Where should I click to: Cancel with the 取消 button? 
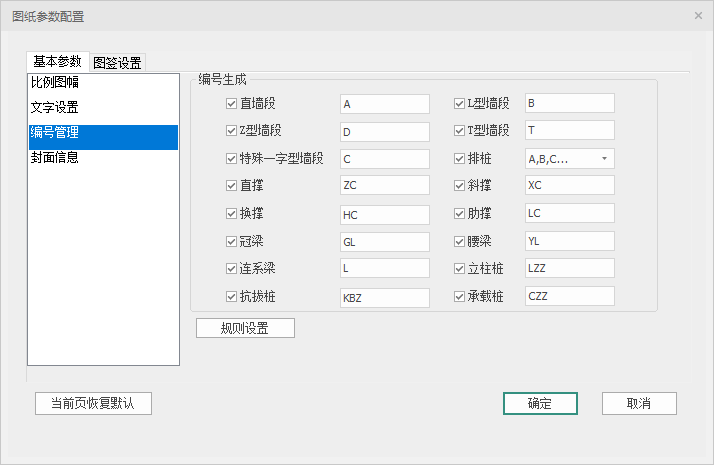click(639, 403)
